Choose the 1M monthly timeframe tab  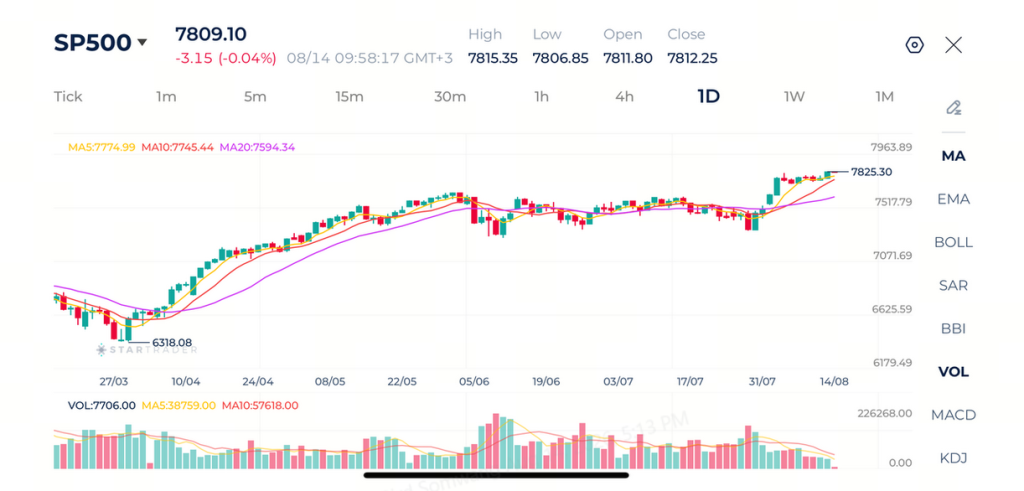coord(884,97)
